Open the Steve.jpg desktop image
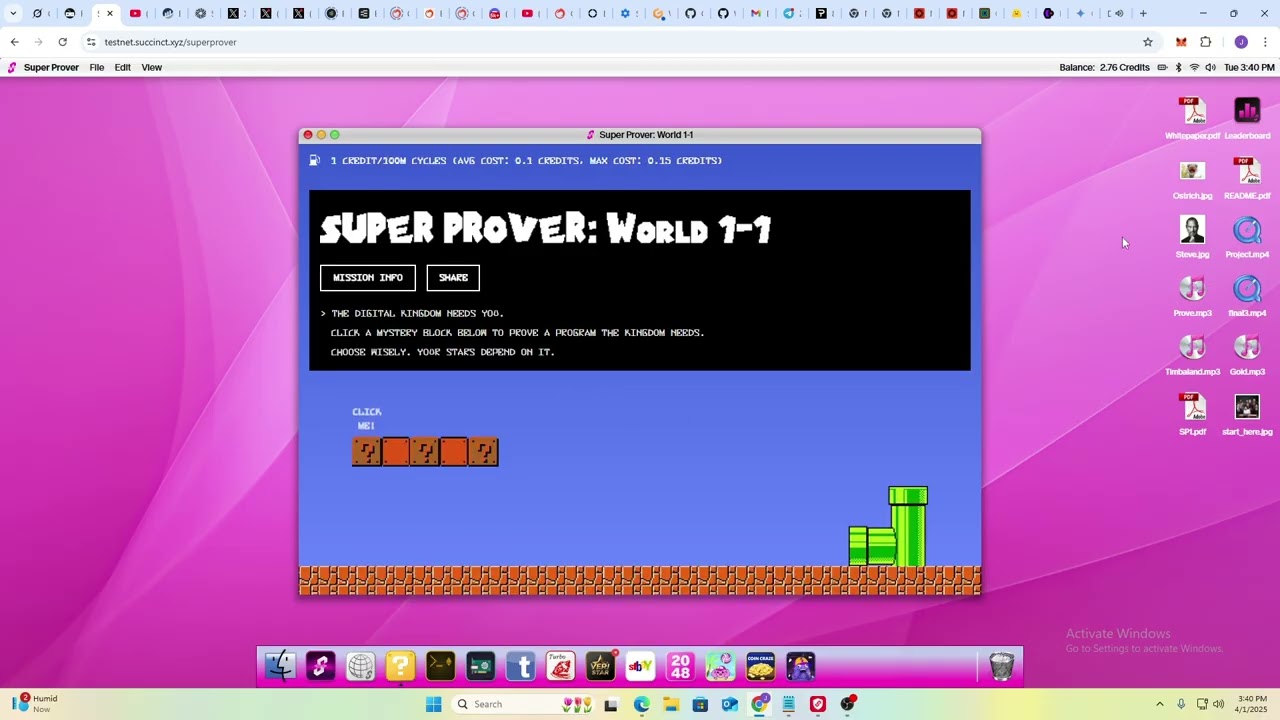This screenshot has height=720, width=1280. click(x=1192, y=237)
